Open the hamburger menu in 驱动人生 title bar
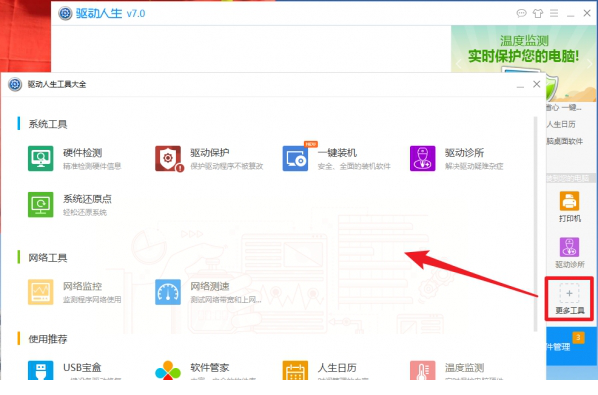The image size is (598, 395). click(x=554, y=14)
